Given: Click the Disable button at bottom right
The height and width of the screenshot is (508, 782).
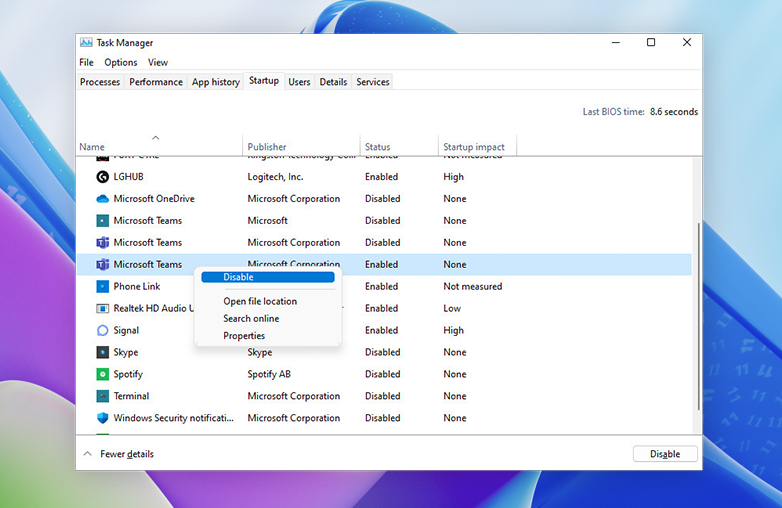Looking at the screenshot, I should pyautogui.click(x=665, y=454).
